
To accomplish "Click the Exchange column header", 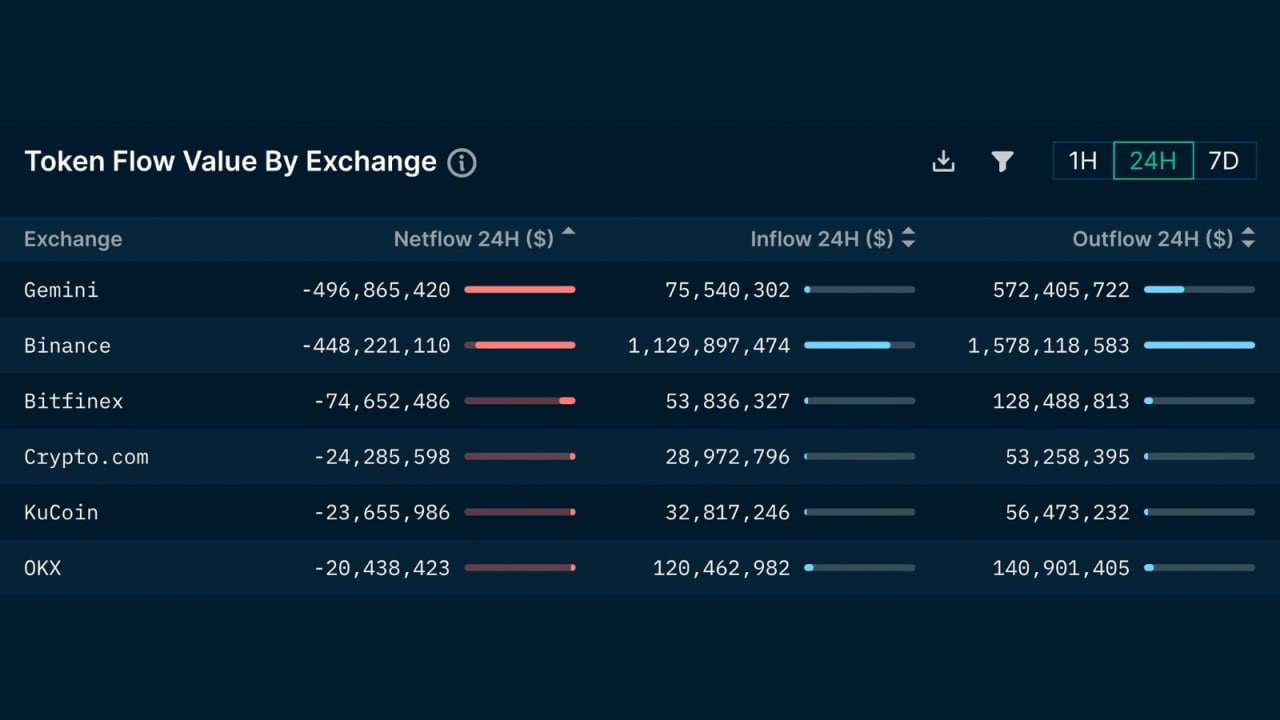I will tap(73, 239).
